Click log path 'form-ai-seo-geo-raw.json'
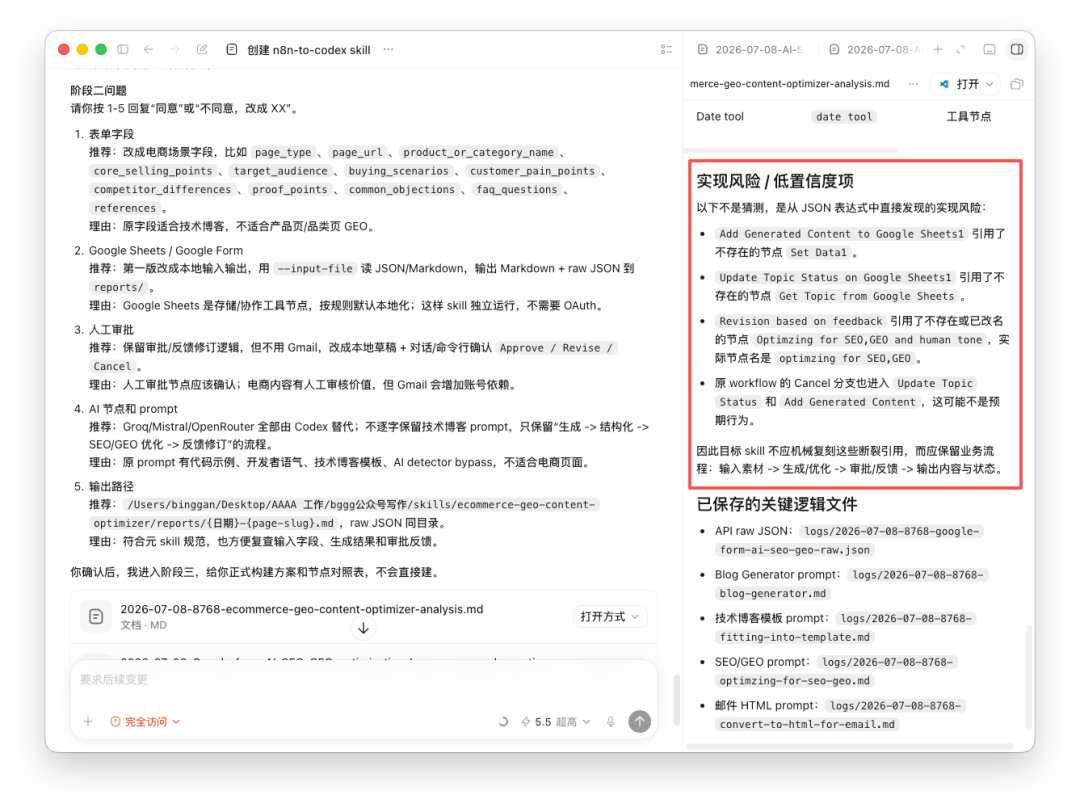Image resolution: width=1080 pixels, height=812 pixels. click(794, 550)
